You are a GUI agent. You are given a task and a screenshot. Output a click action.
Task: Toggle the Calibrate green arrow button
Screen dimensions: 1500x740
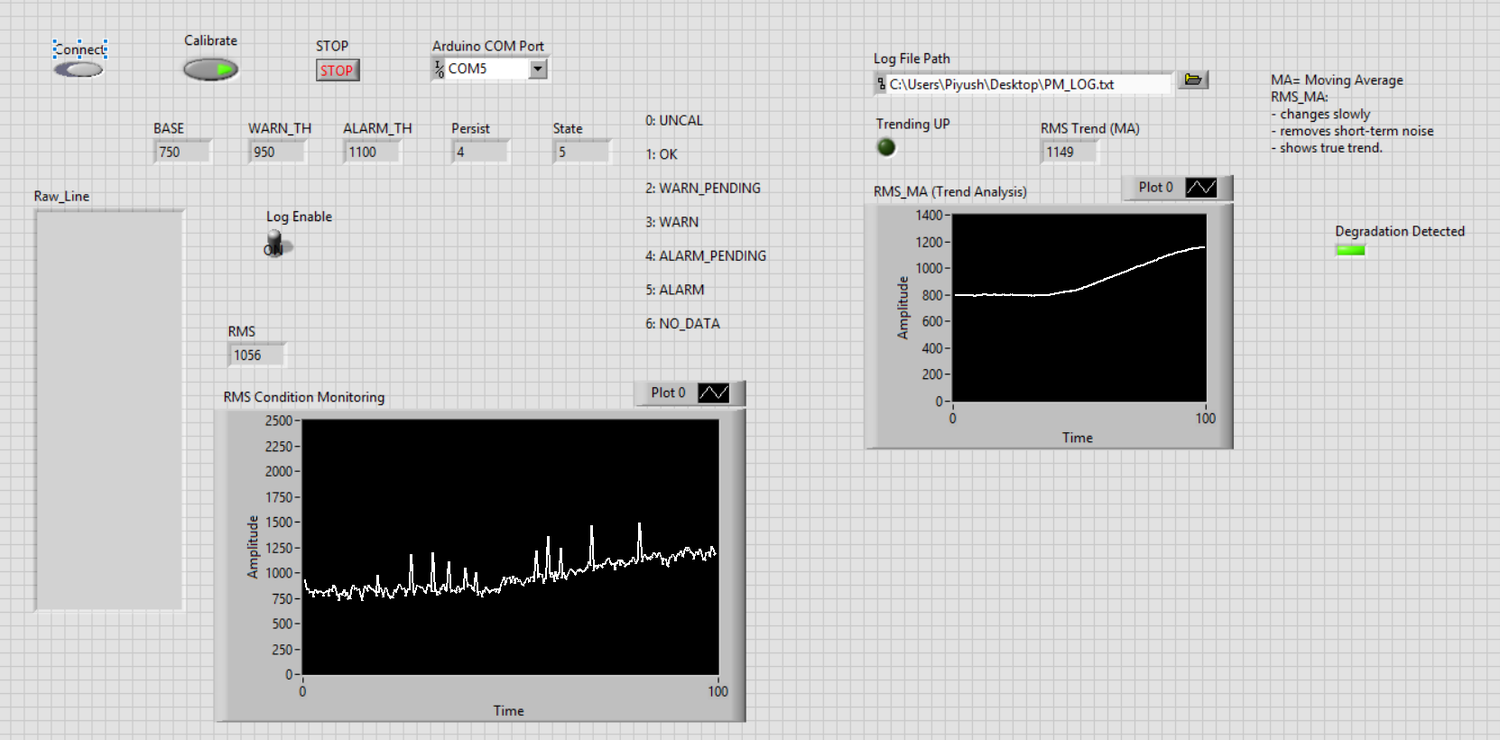pos(210,69)
